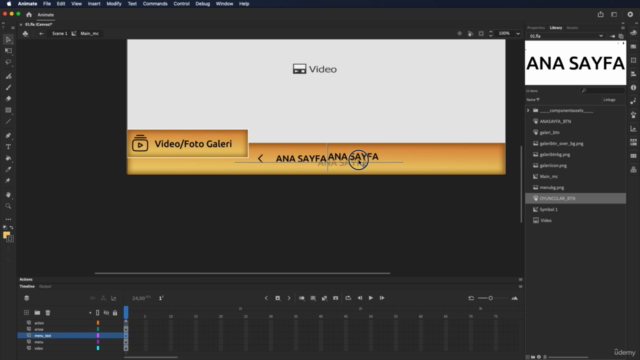This screenshot has width=640, height=360.
Task: Sort the library by the Name column header
Action: [x=532, y=100]
